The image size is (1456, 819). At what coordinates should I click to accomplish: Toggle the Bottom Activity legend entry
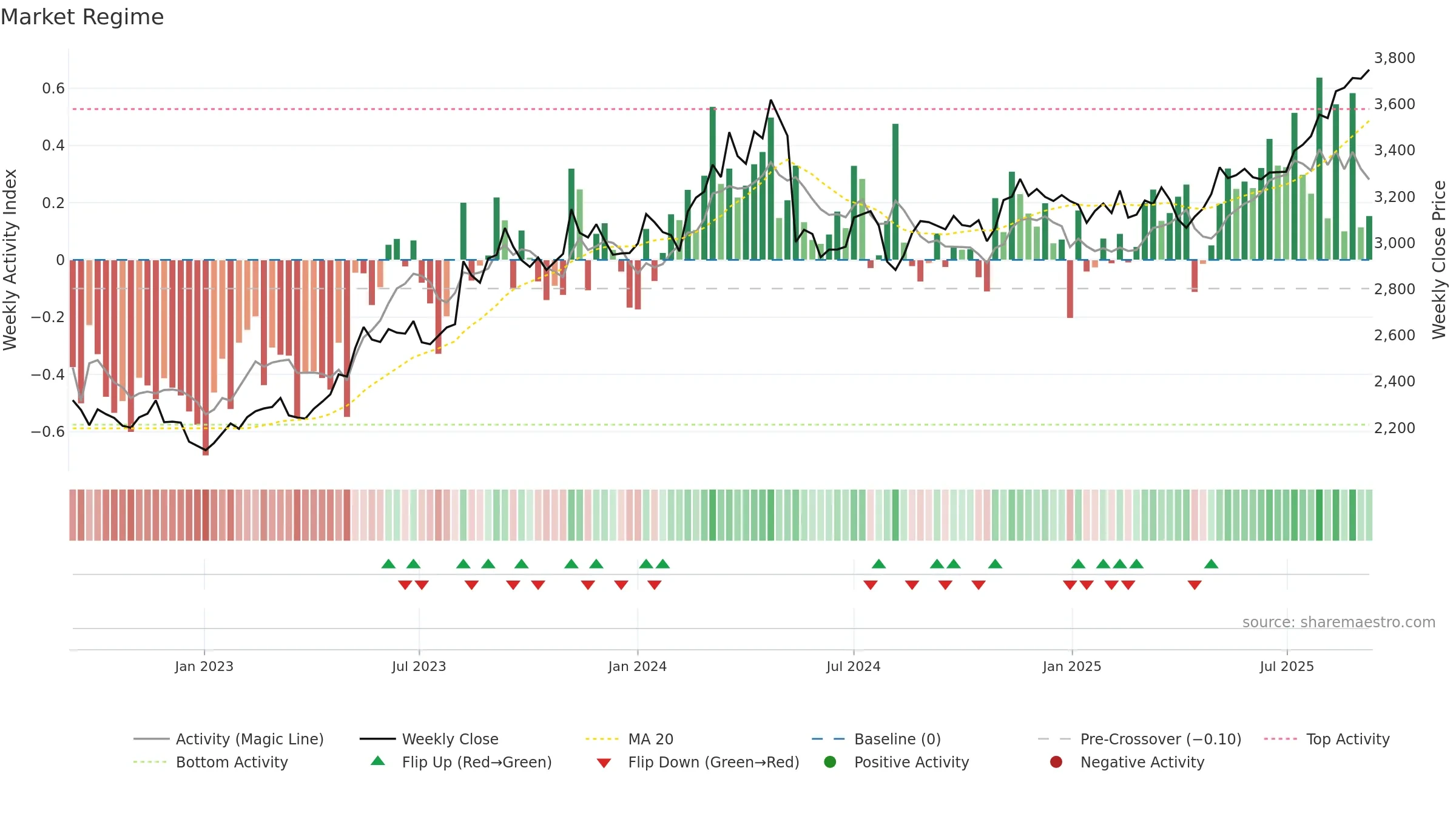(x=211, y=762)
